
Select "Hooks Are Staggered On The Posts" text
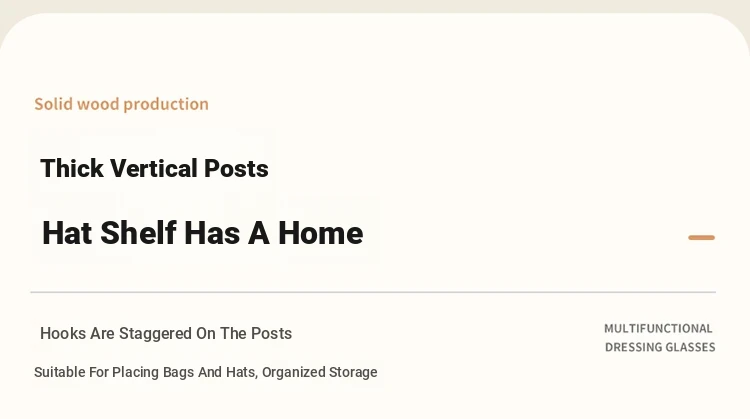point(166,333)
